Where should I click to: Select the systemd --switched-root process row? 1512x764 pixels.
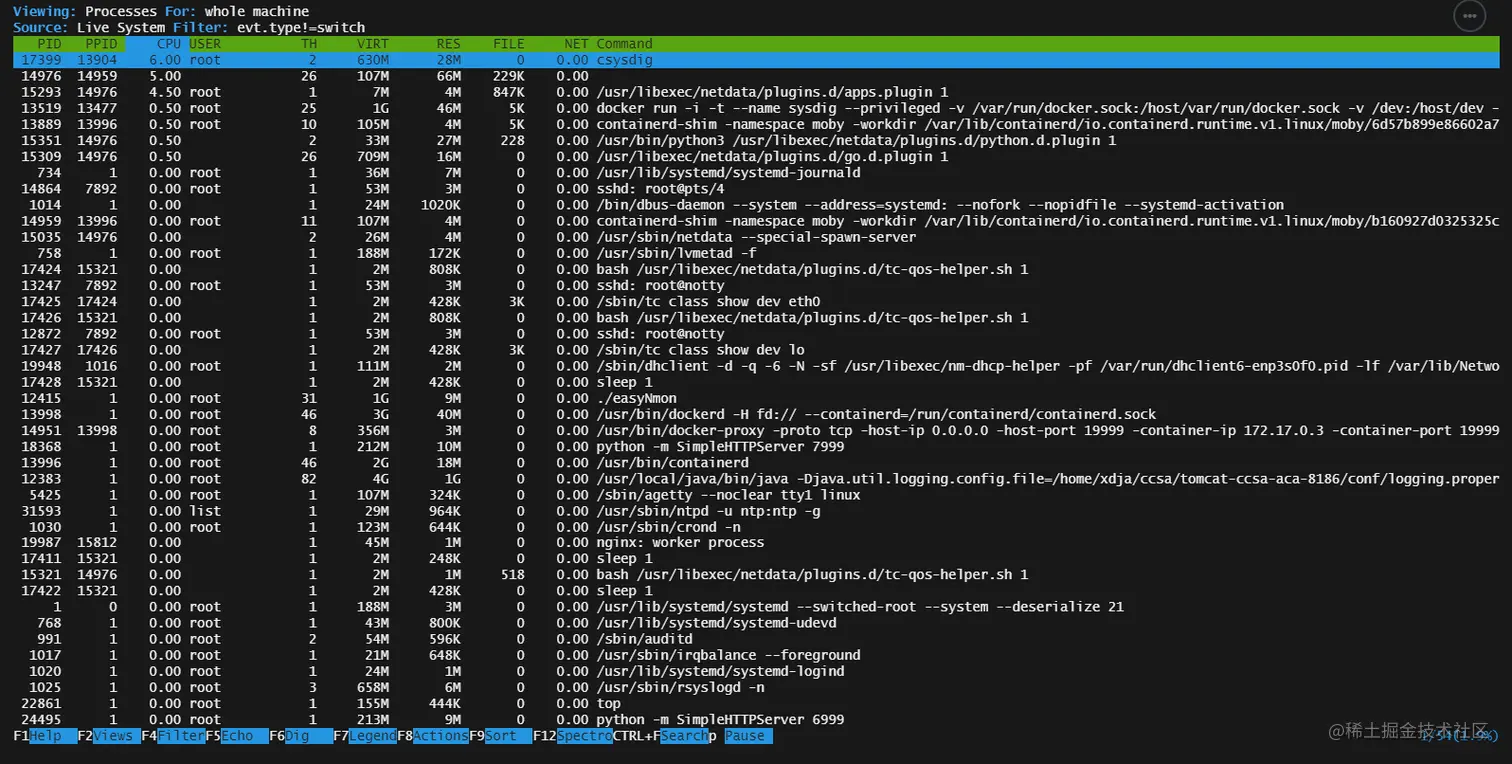(x=756, y=606)
